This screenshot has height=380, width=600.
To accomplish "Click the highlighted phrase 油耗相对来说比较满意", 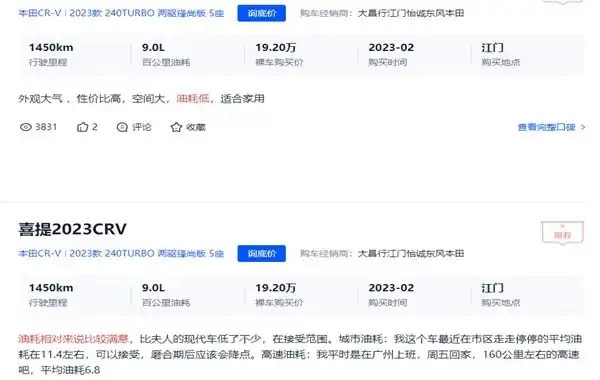I will (x=73, y=339).
